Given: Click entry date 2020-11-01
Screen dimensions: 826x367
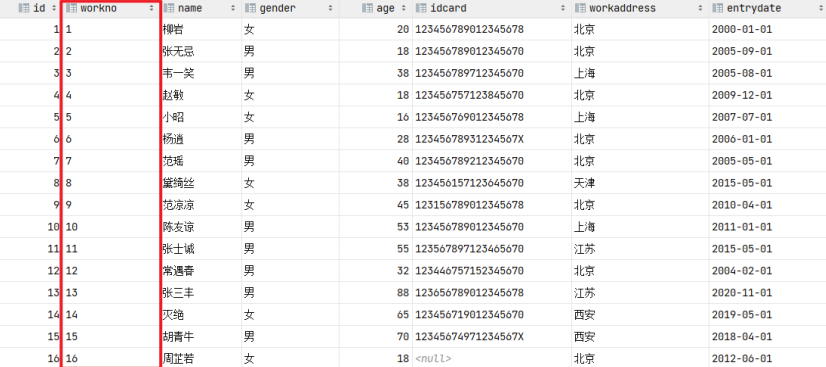Looking at the screenshot, I should pos(742,293).
